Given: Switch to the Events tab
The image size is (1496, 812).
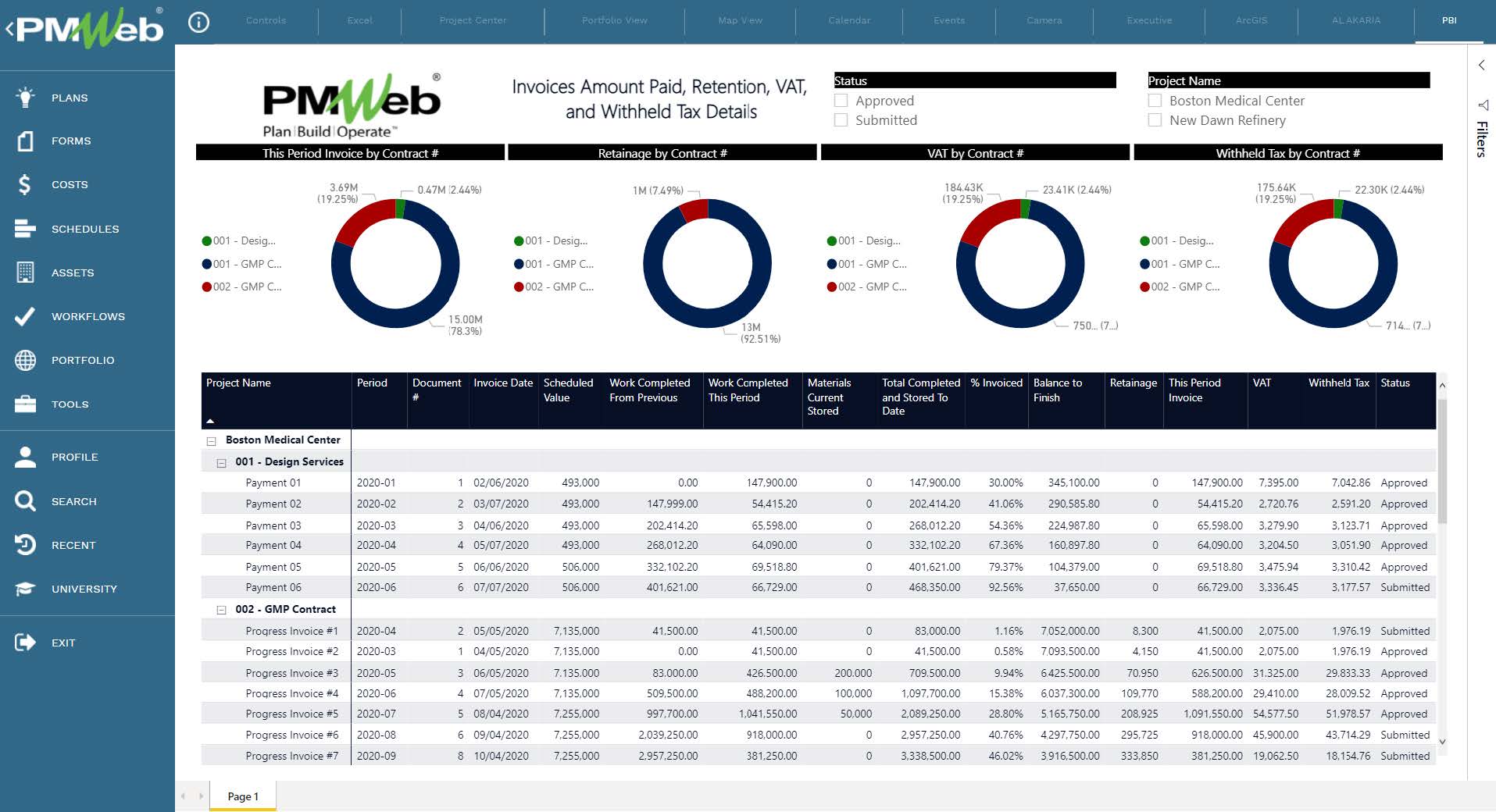Looking at the screenshot, I should pyautogui.click(x=949, y=20).
